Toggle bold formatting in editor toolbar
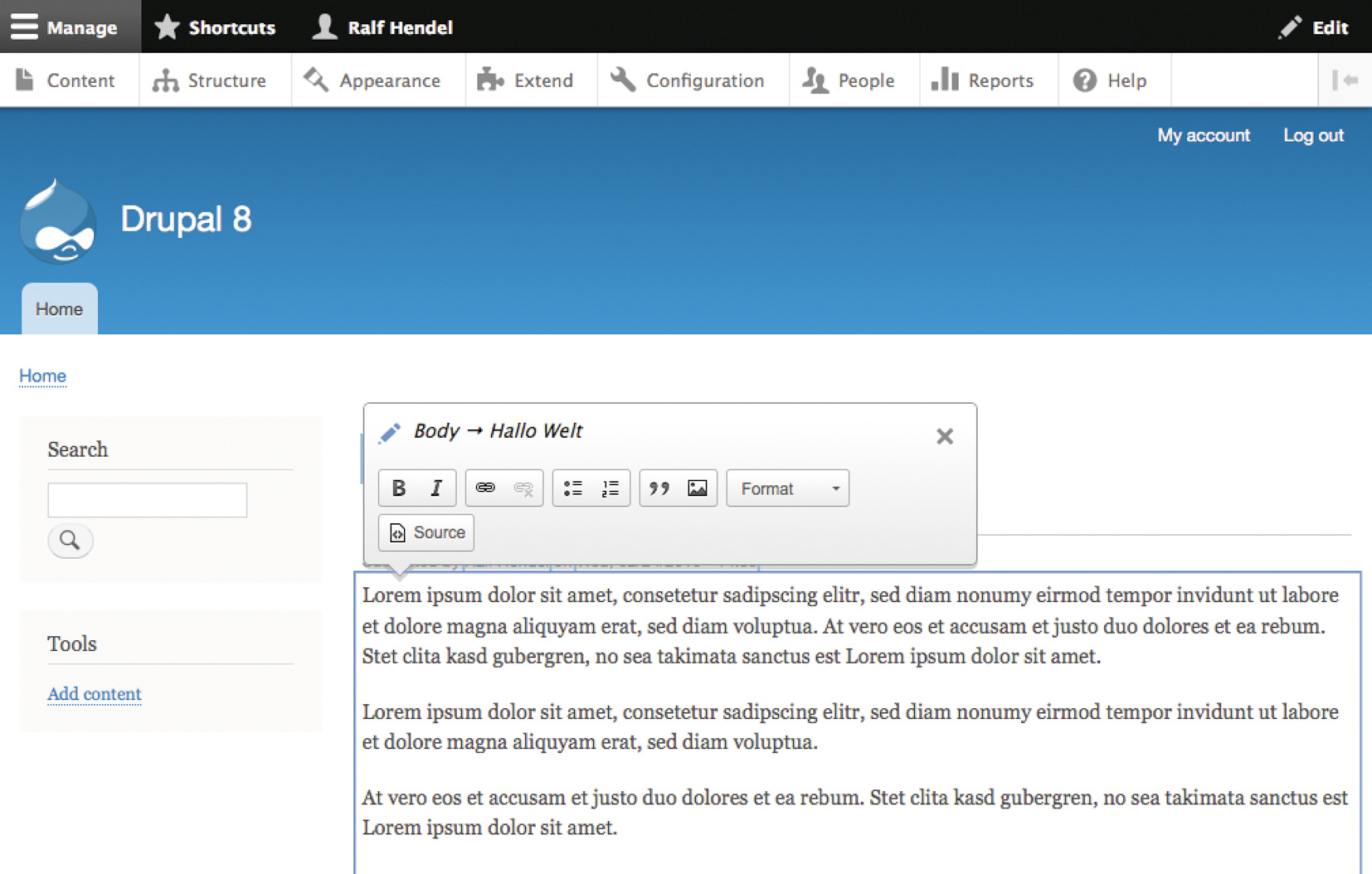 (x=398, y=488)
